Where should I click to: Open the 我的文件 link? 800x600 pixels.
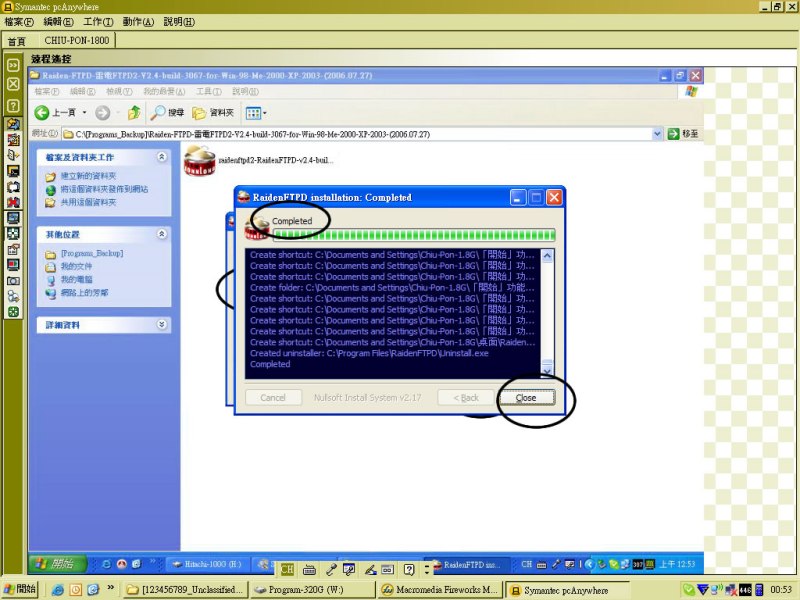(77, 266)
